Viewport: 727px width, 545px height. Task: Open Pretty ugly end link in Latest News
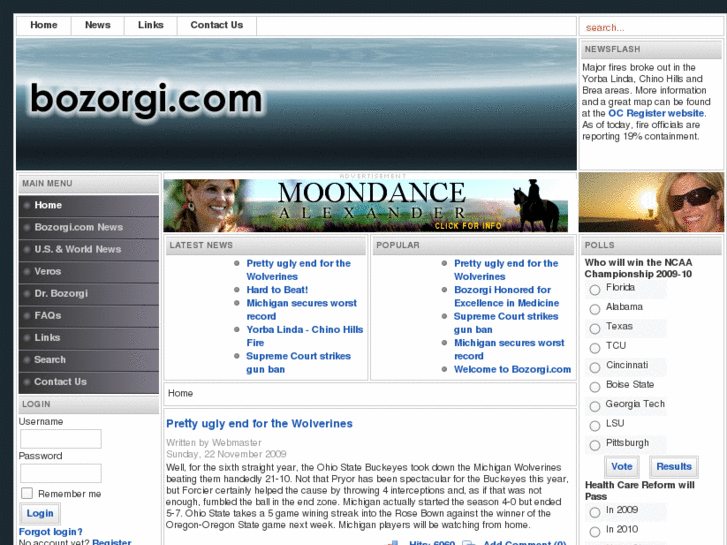click(x=298, y=270)
